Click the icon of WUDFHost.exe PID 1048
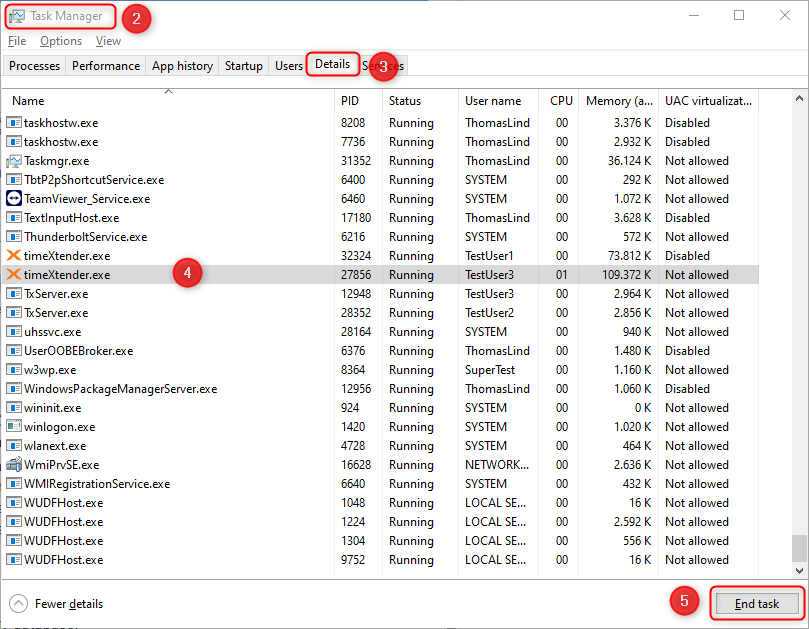The image size is (809, 629). point(14,503)
